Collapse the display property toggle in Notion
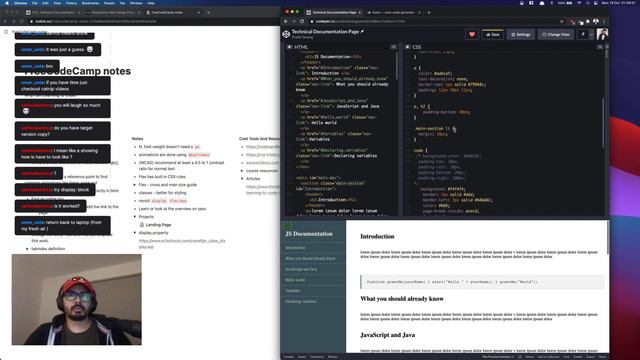This screenshot has width=640, height=360. click(135, 233)
